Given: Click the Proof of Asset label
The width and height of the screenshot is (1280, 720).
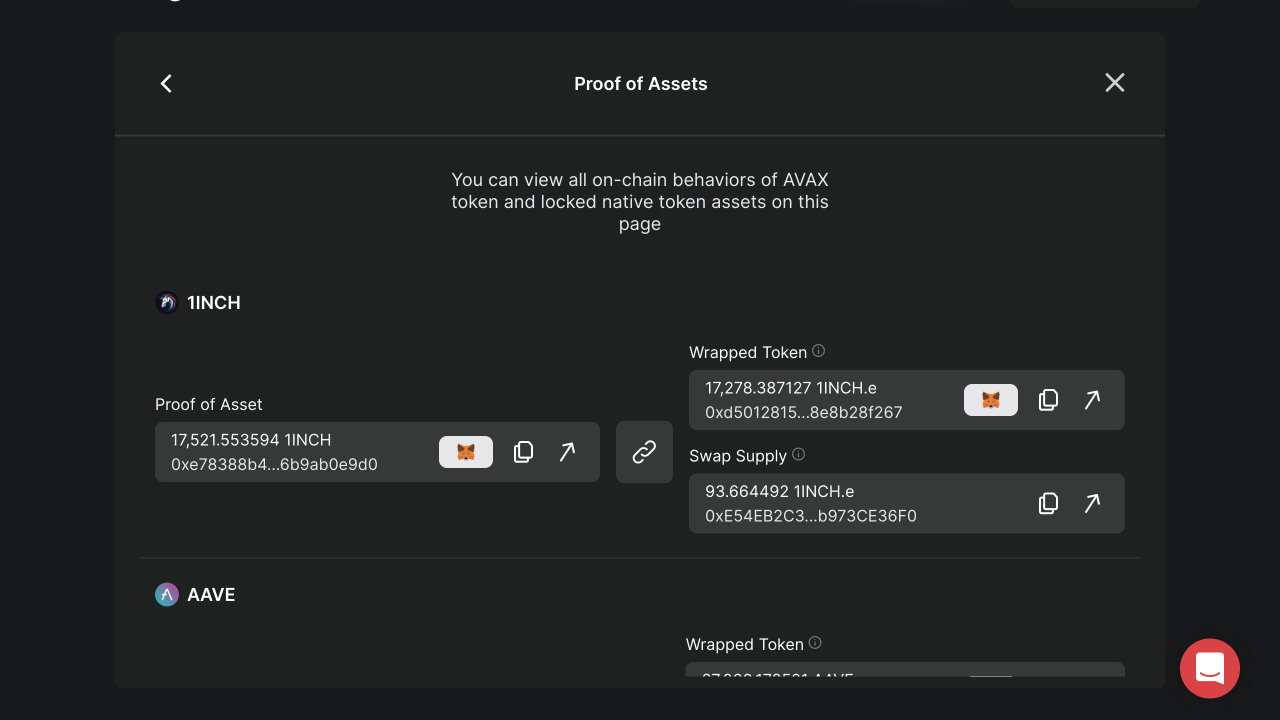Looking at the screenshot, I should point(209,404).
